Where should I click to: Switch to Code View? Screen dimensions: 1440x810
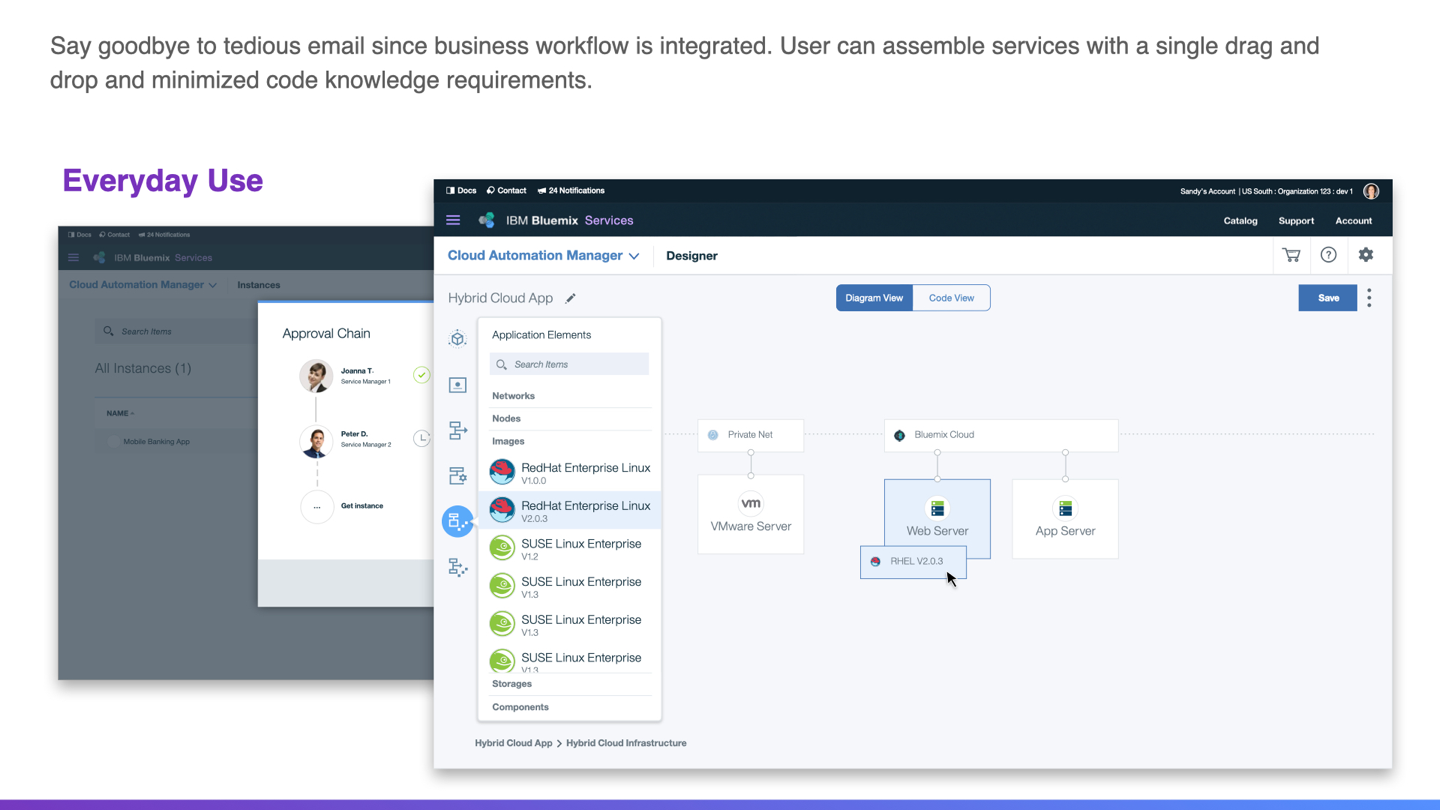951,298
